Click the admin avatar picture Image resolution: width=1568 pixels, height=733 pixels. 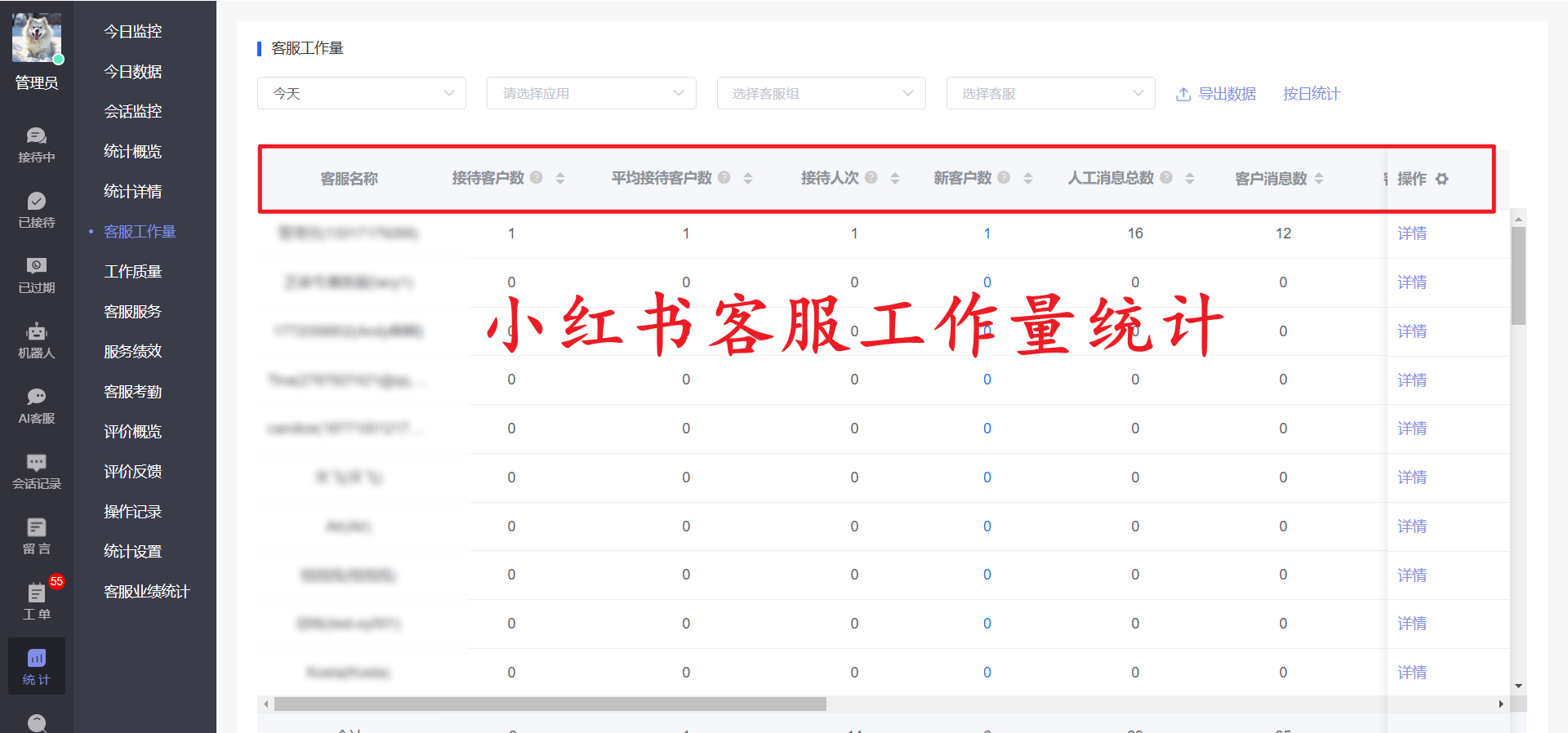pyautogui.click(x=37, y=38)
